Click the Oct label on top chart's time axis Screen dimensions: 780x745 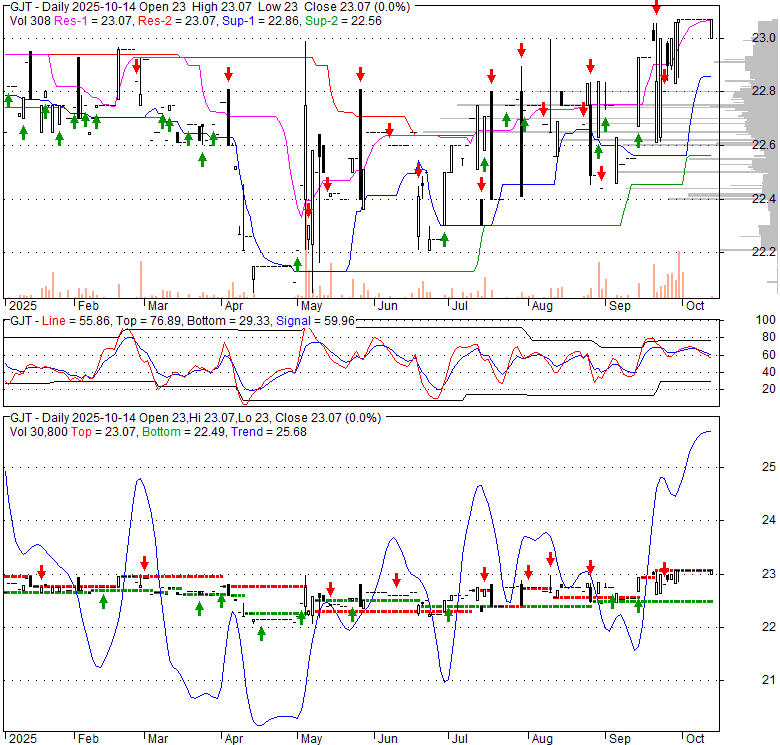tap(694, 303)
